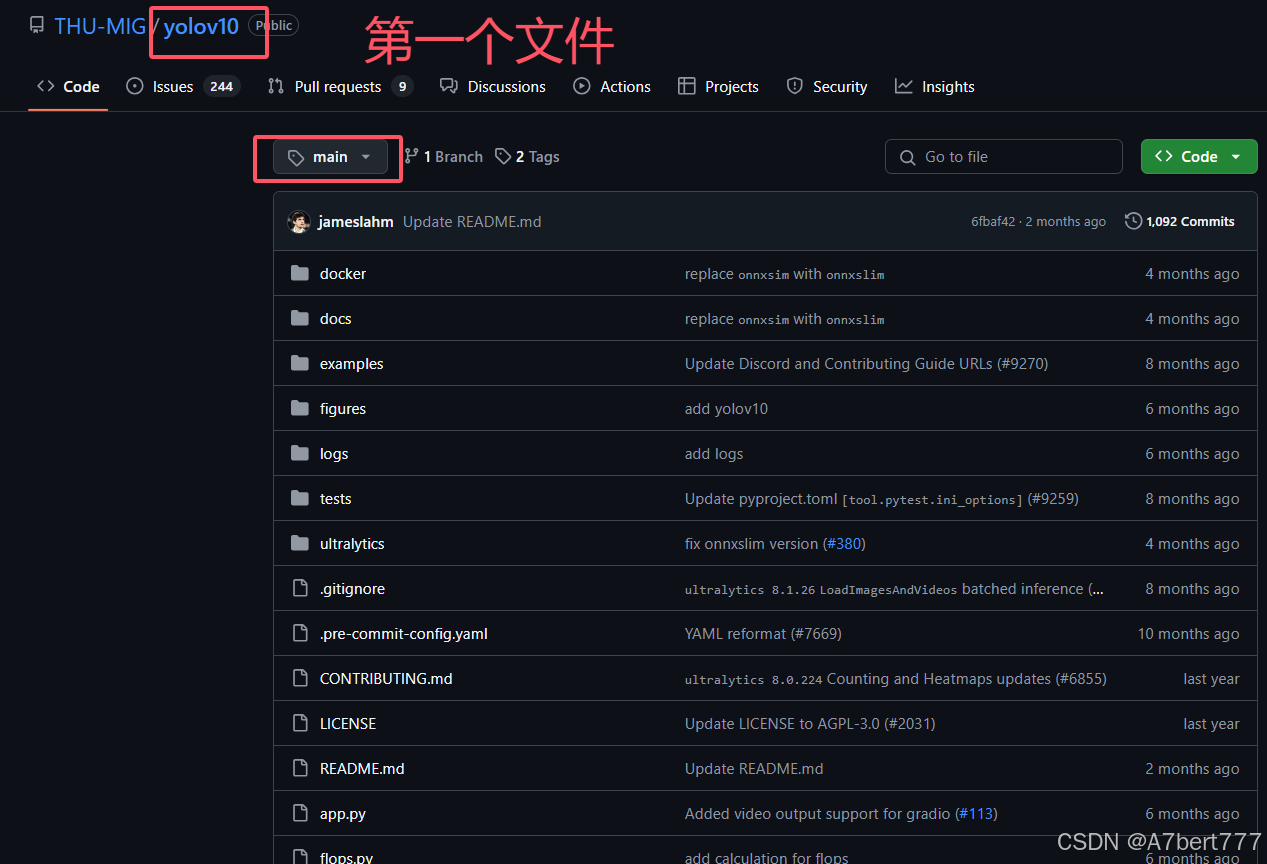
Task: Open the figures folder
Action: pos(343,409)
